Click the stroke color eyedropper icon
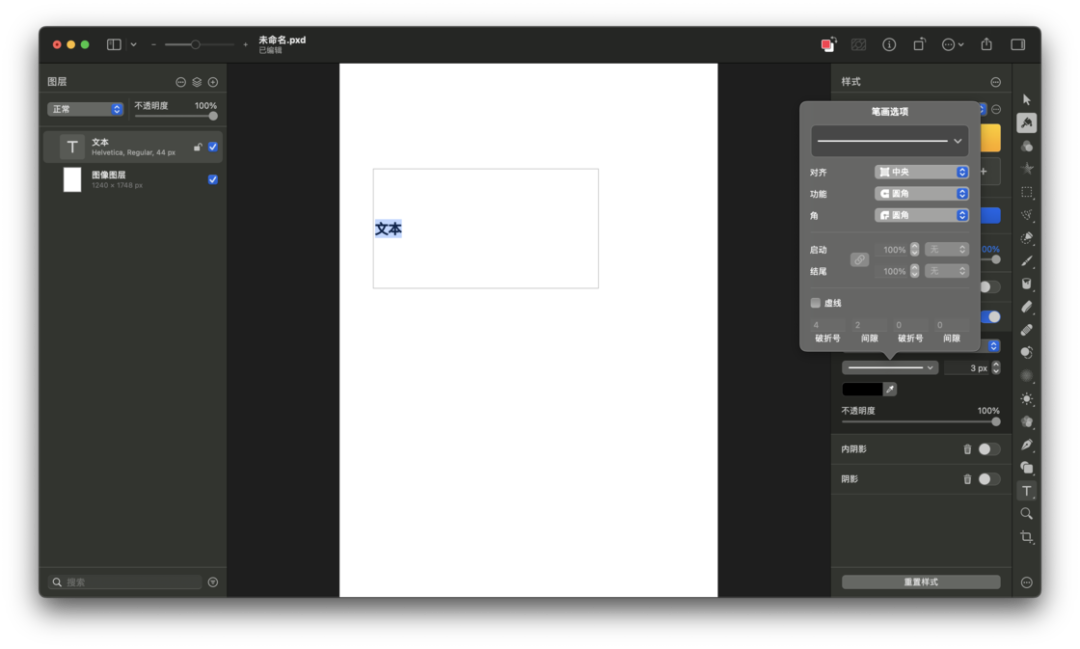 890,389
